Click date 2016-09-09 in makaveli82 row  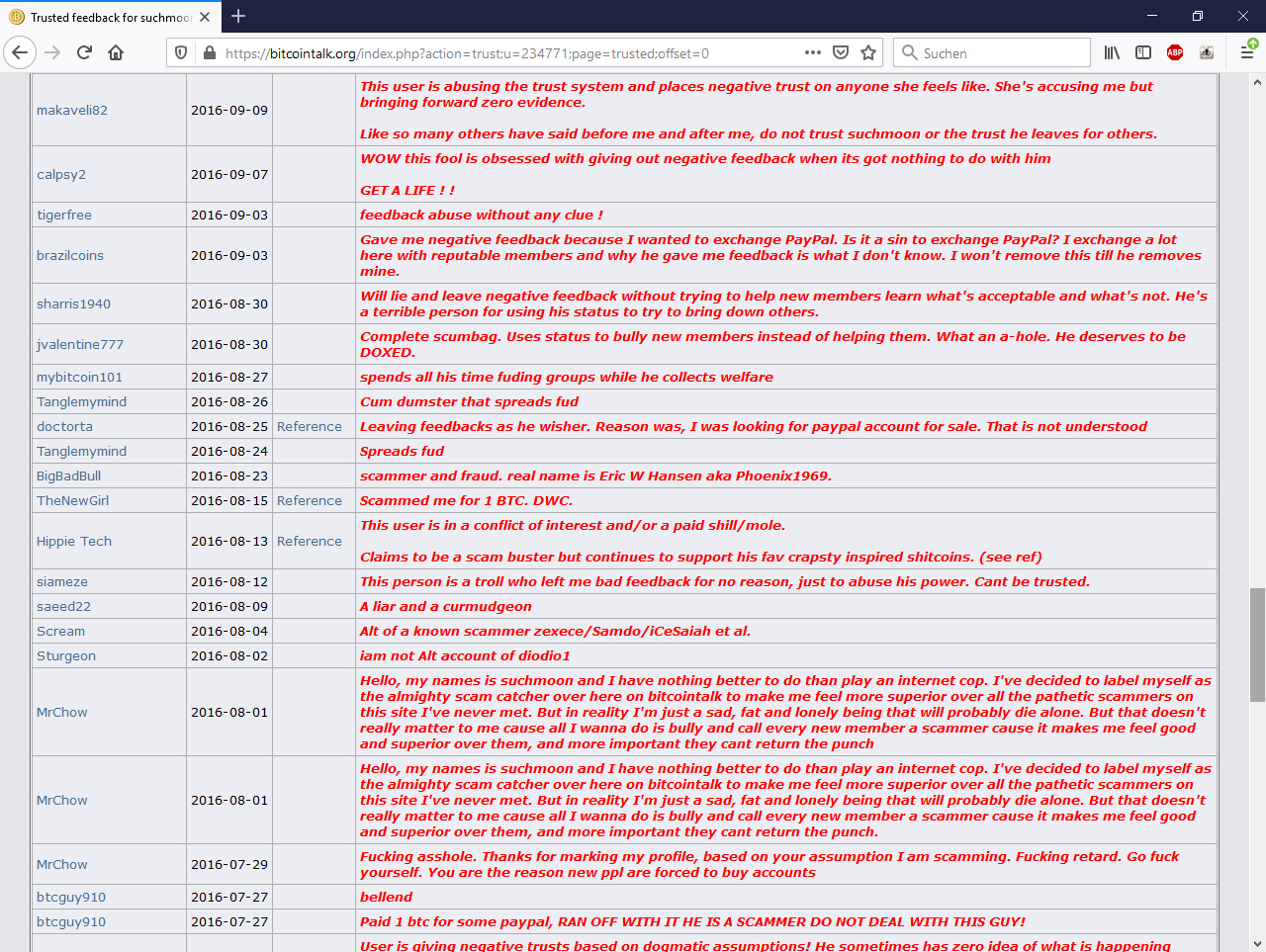[x=229, y=110]
